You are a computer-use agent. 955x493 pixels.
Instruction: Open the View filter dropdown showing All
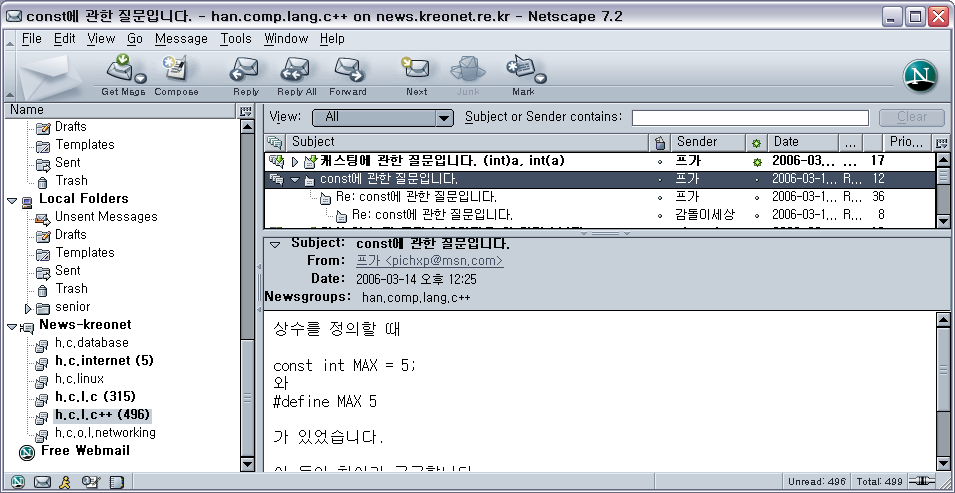click(382, 117)
